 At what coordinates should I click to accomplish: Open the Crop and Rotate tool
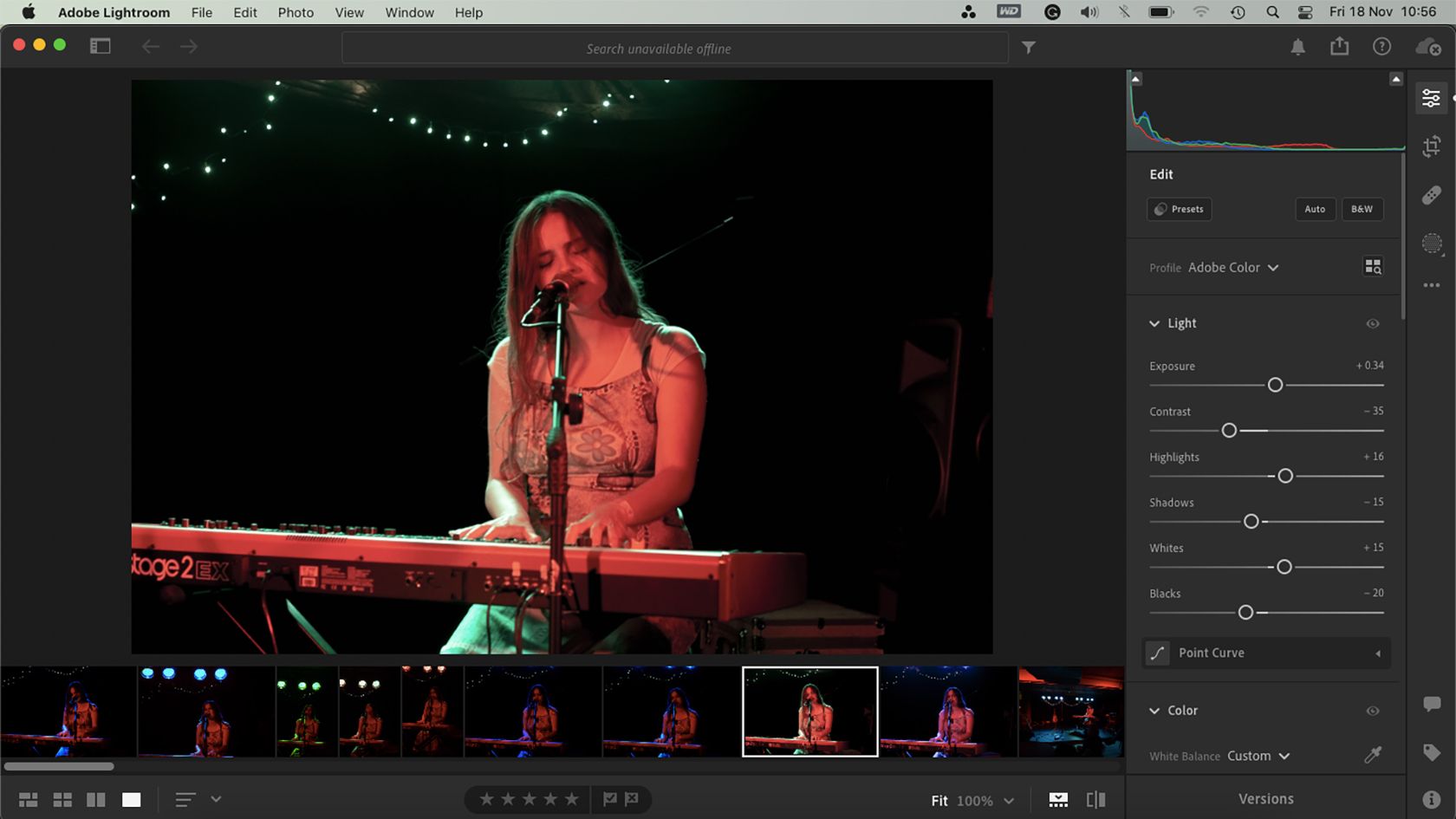coord(1431,146)
